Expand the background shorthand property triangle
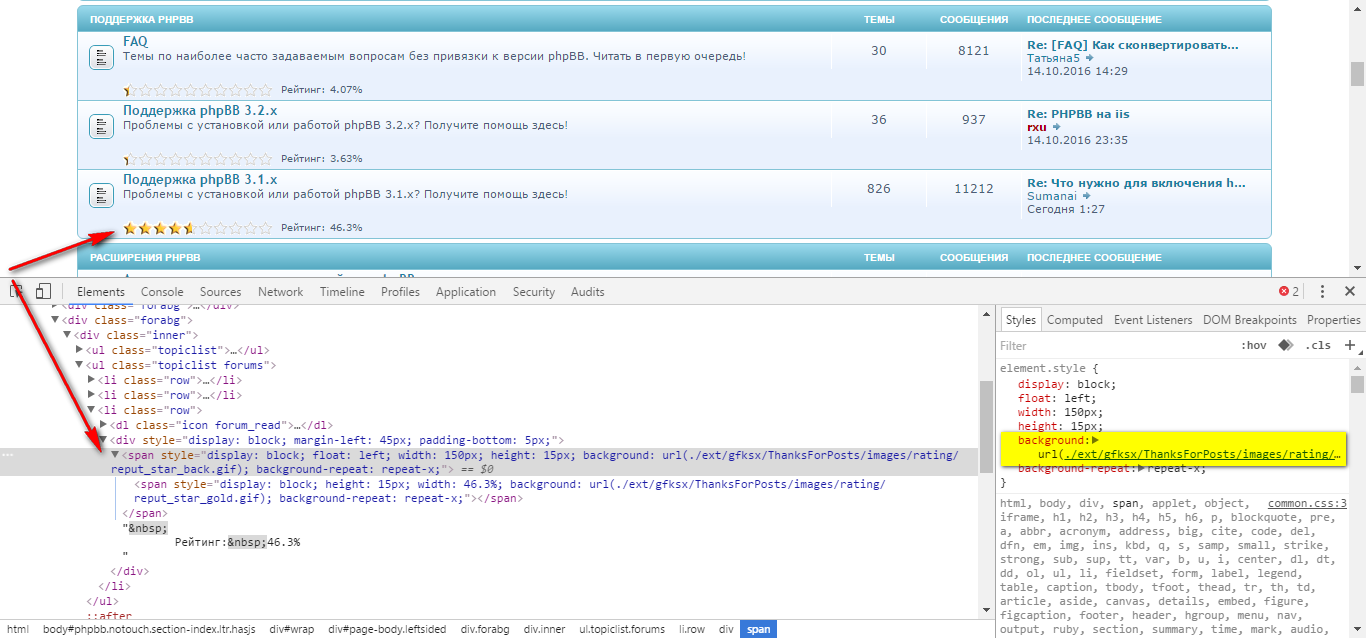The image size is (1366, 638). (1095, 440)
